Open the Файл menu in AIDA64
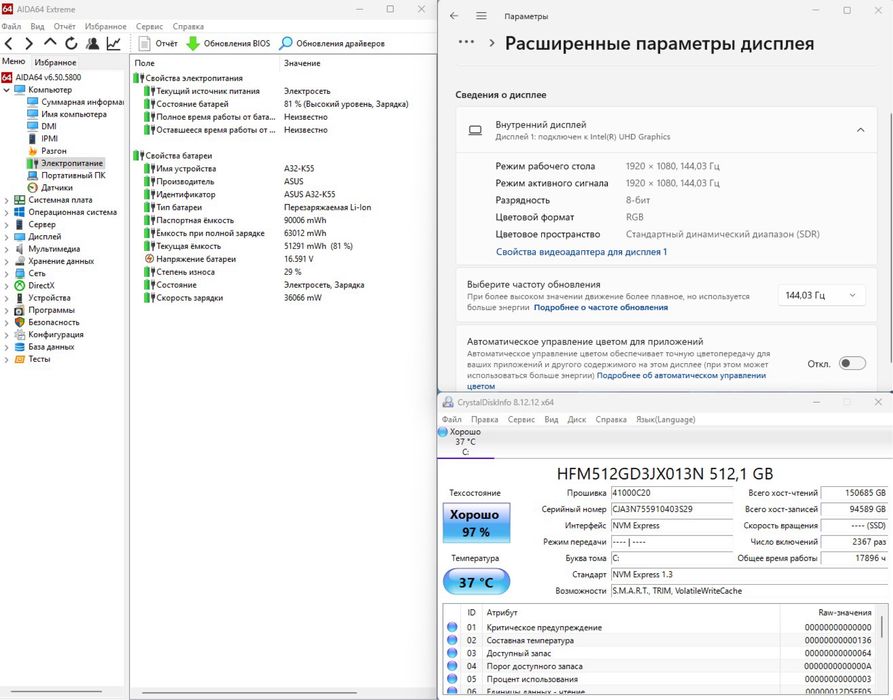Screen dimensions: 893x700 point(11,26)
